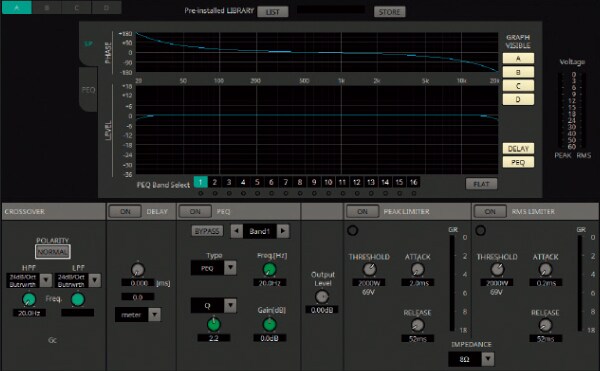Select PEQ band 13

(370, 182)
